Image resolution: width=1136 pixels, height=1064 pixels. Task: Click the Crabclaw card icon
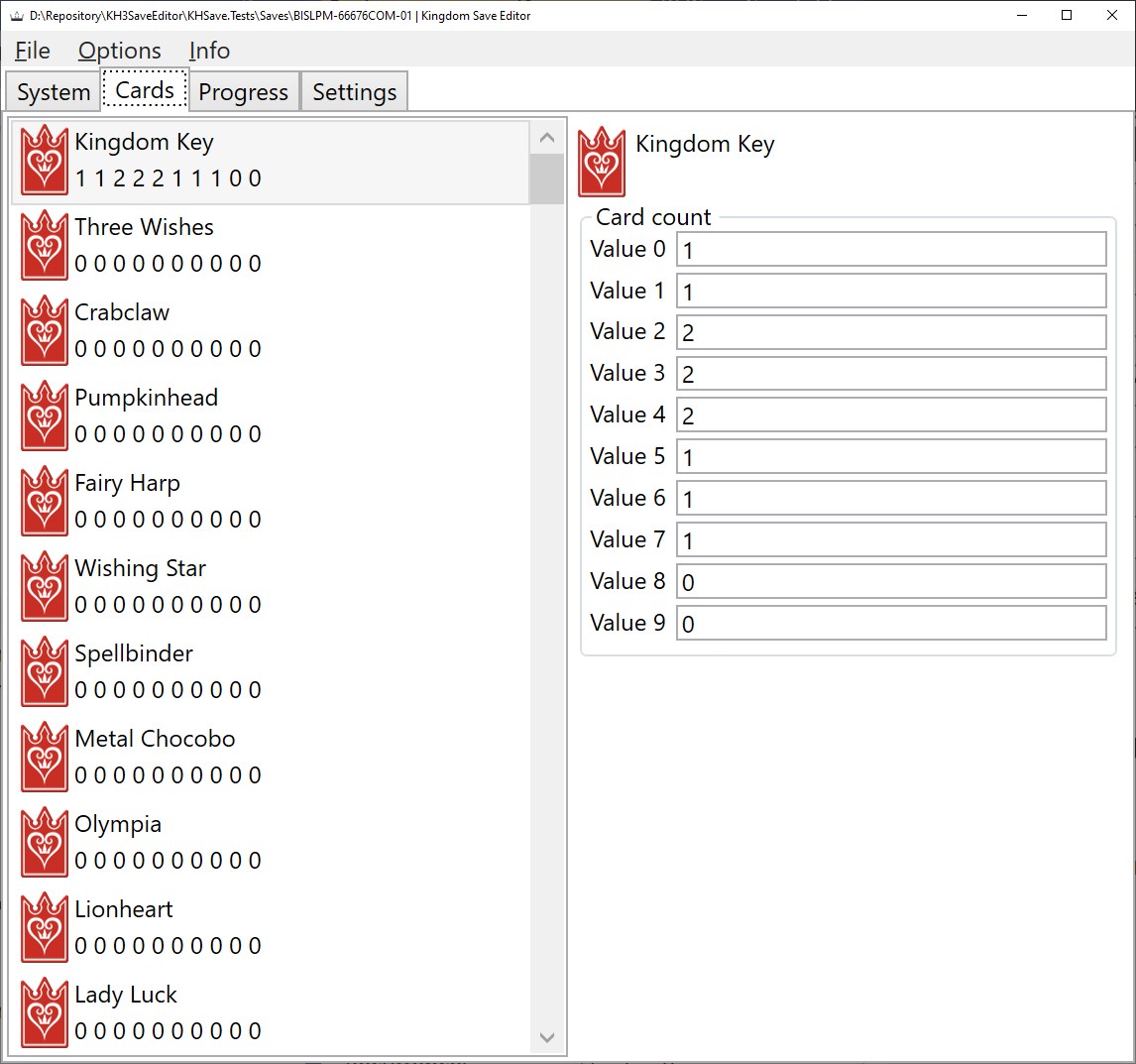point(45,330)
